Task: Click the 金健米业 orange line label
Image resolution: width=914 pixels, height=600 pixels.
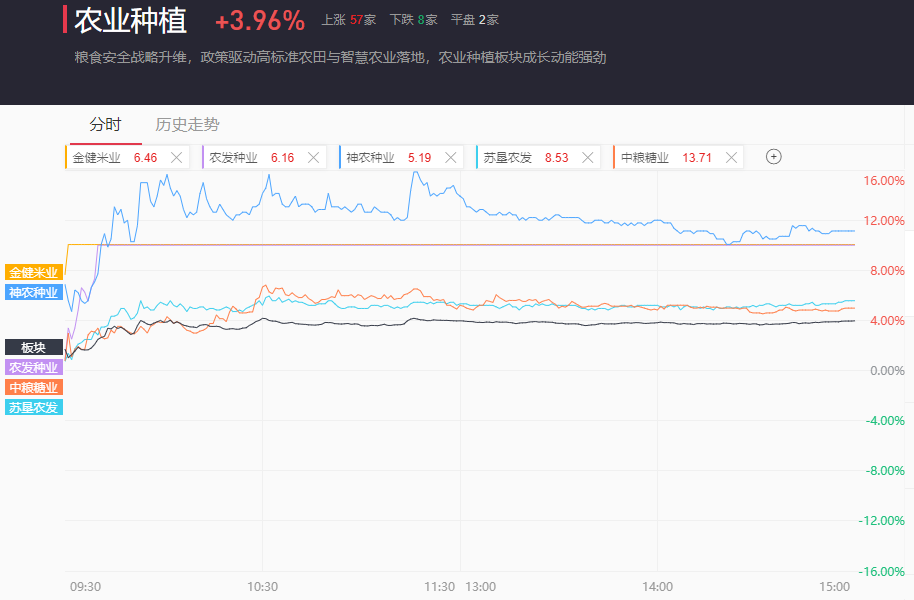Action: (x=34, y=272)
